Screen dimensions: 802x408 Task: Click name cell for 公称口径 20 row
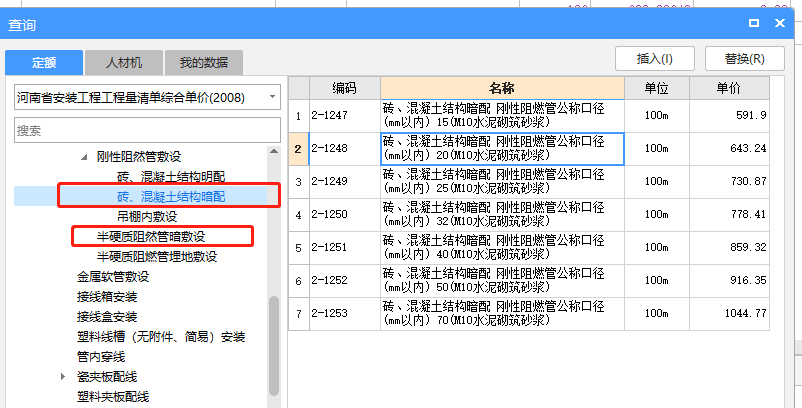pyautogui.click(x=502, y=149)
